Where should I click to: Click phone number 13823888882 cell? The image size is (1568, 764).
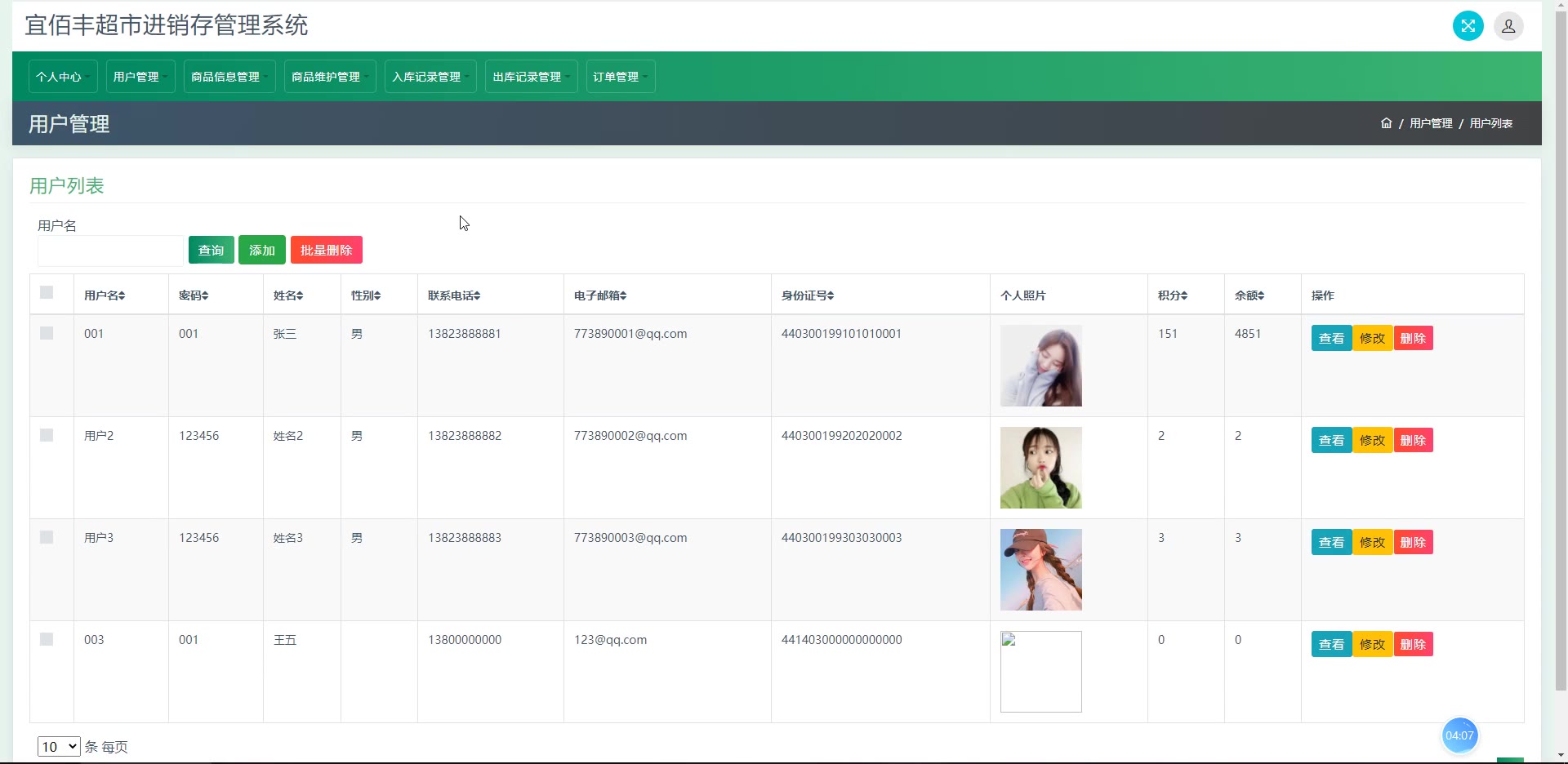tap(465, 436)
